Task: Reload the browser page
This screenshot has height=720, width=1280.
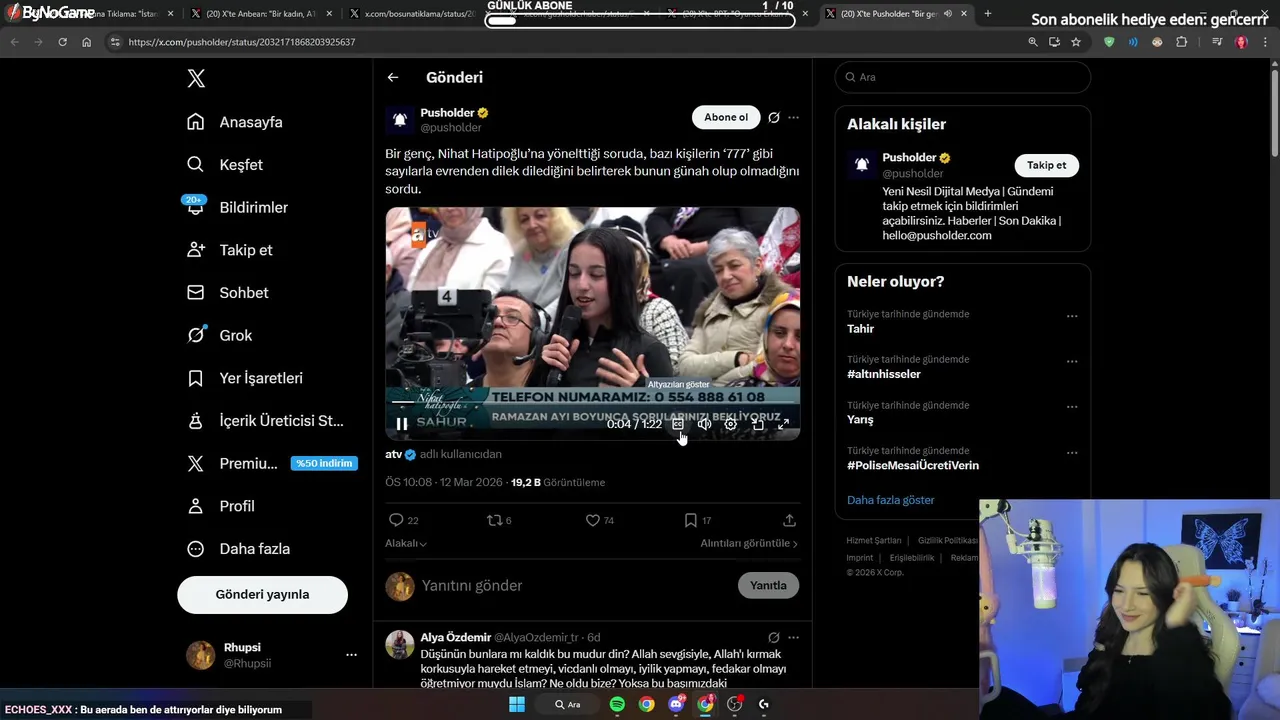Action: tap(62, 42)
